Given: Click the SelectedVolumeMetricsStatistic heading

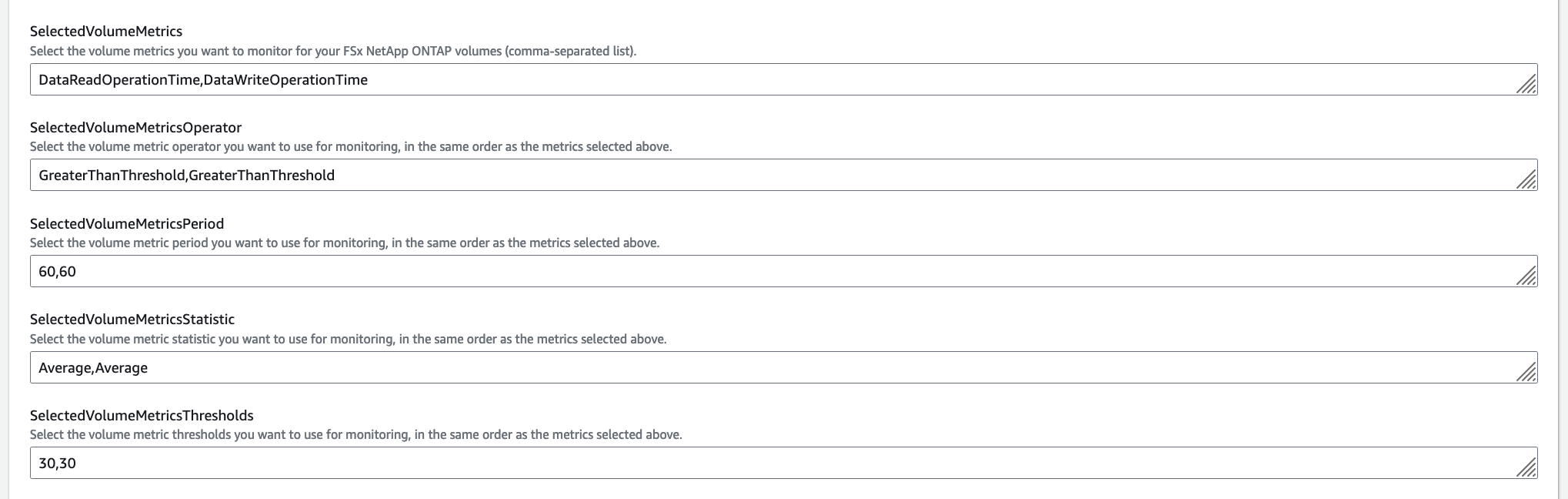Looking at the screenshot, I should pos(132,320).
